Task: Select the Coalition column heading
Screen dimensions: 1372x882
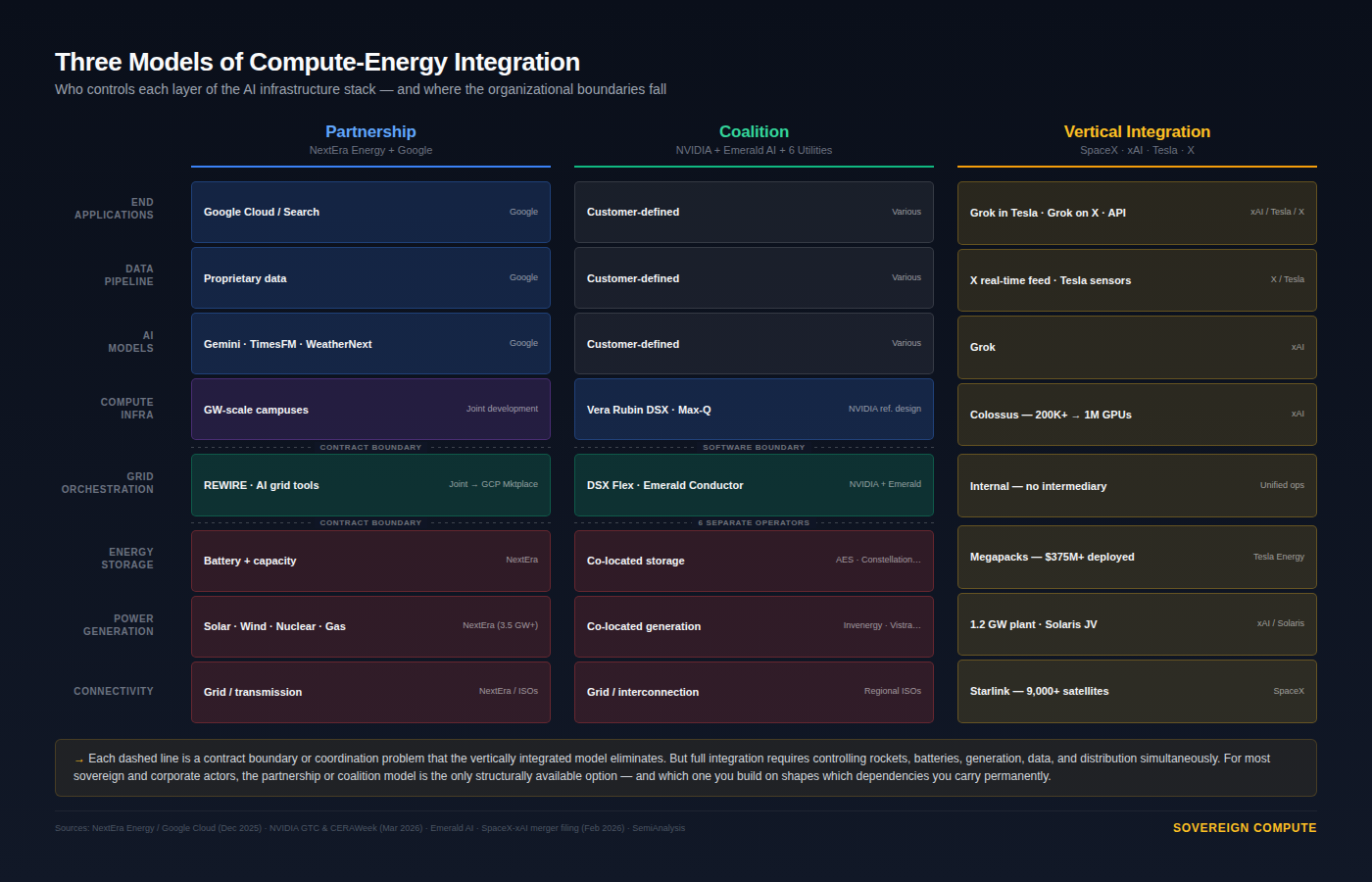Action: [754, 131]
